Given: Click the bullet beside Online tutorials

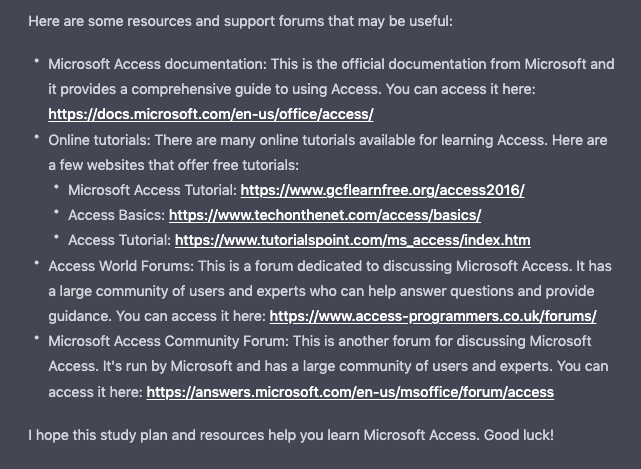Looking at the screenshot, I should (37, 137).
